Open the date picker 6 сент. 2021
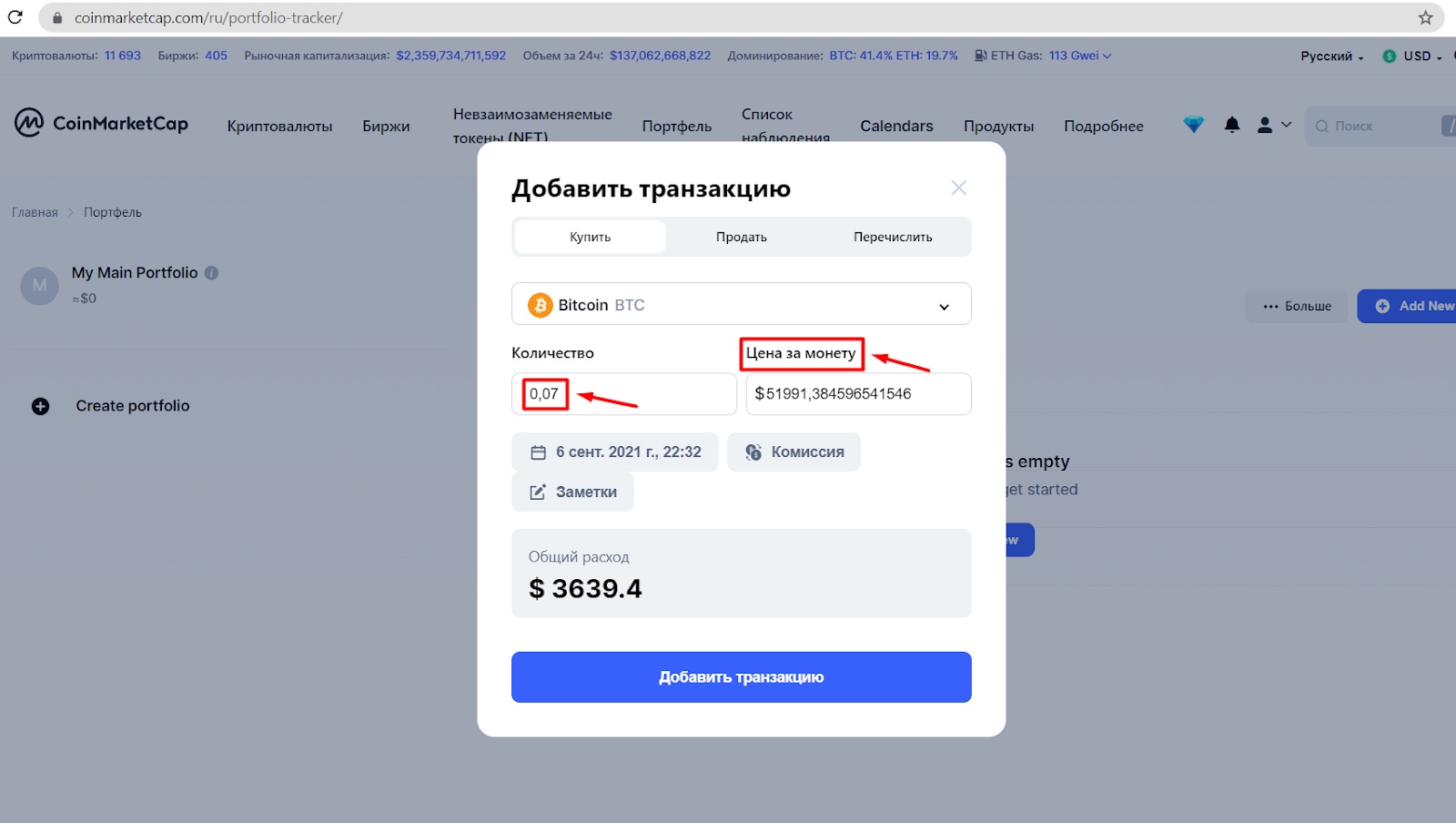Image resolution: width=1456 pixels, height=823 pixels. click(x=614, y=452)
